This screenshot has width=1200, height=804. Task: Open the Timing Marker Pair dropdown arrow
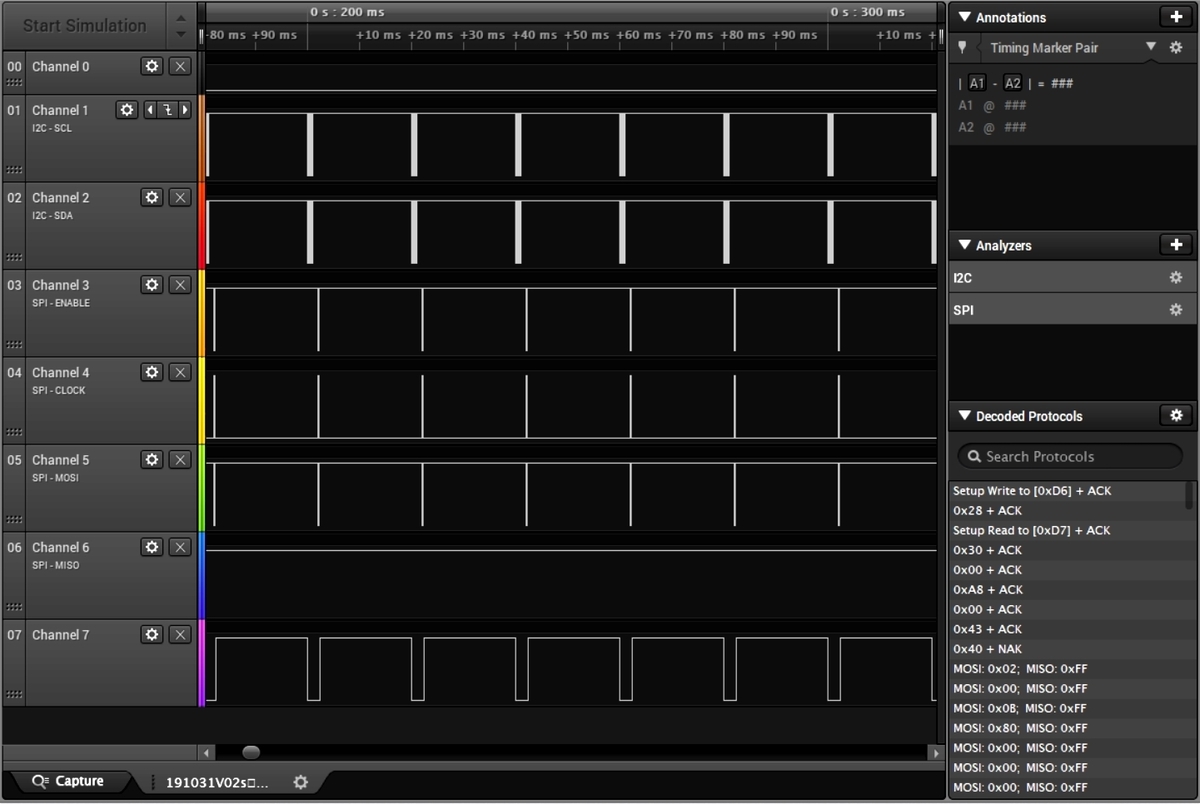[x=1151, y=47]
